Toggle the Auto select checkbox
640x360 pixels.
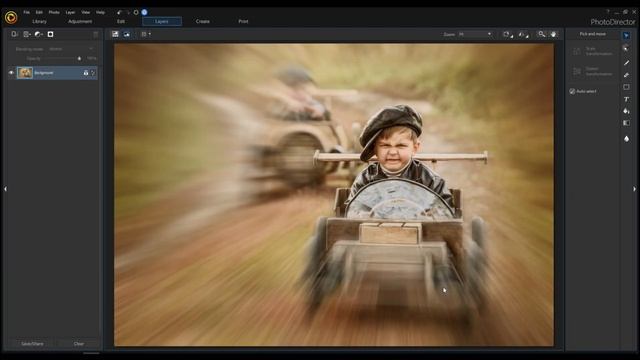tap(572, 91)
